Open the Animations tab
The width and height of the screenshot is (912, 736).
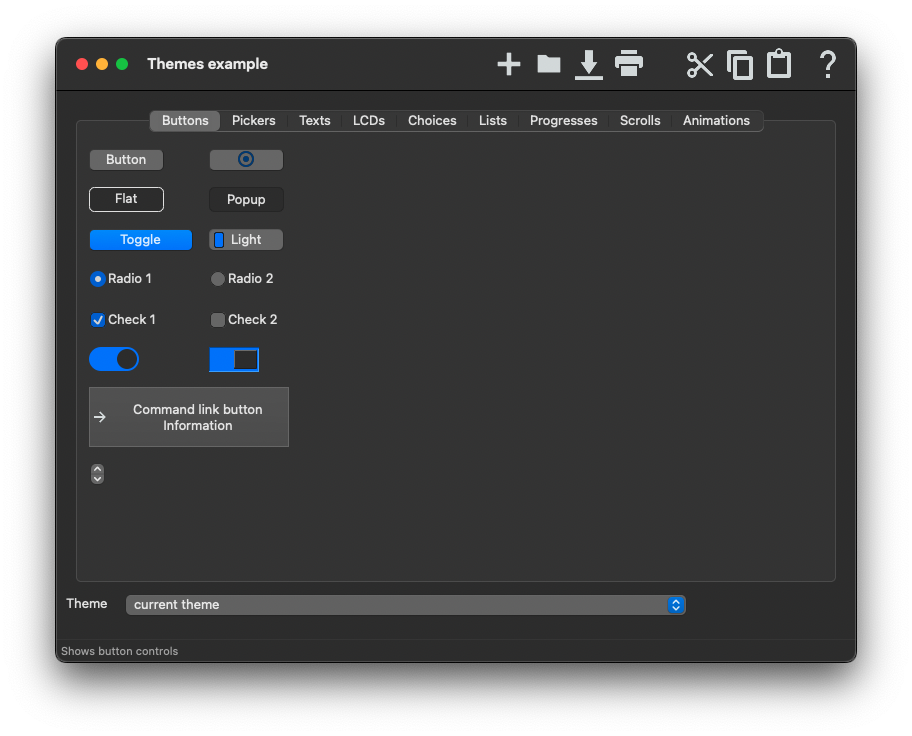(716, 121)
